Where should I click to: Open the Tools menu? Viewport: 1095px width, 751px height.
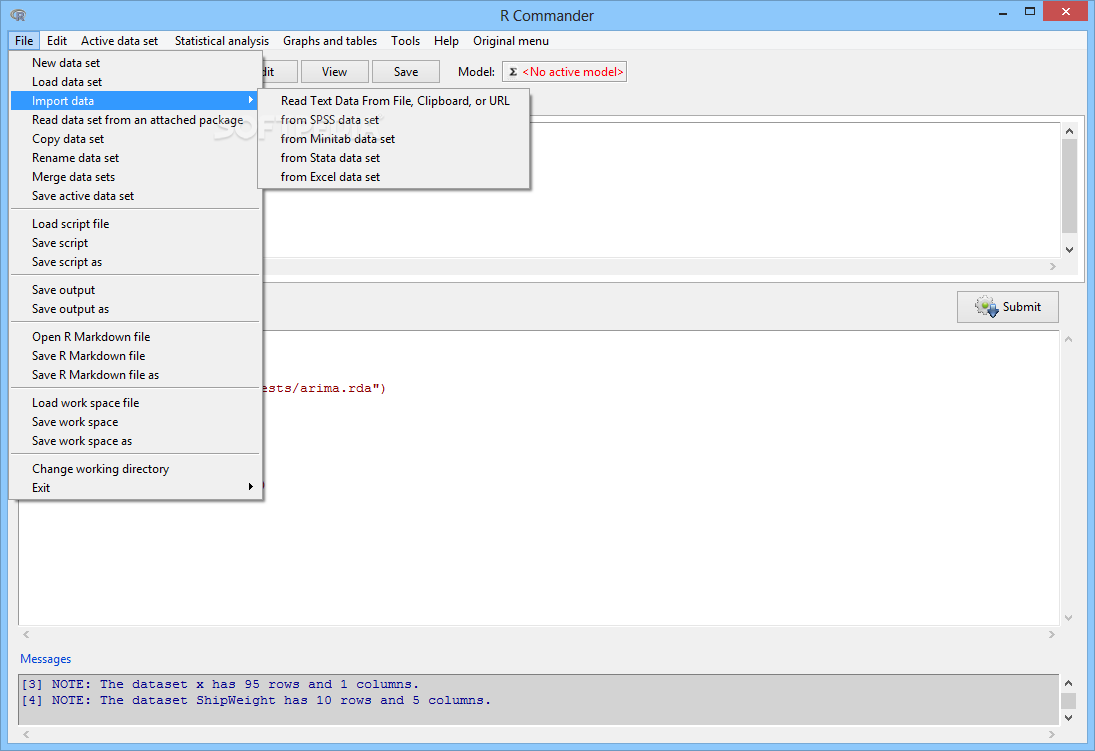(x=405, y=41)
